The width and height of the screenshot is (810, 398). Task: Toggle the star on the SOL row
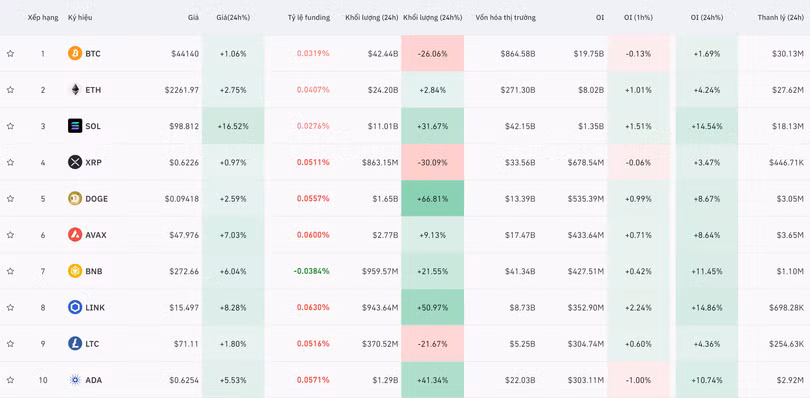[10, 126]
